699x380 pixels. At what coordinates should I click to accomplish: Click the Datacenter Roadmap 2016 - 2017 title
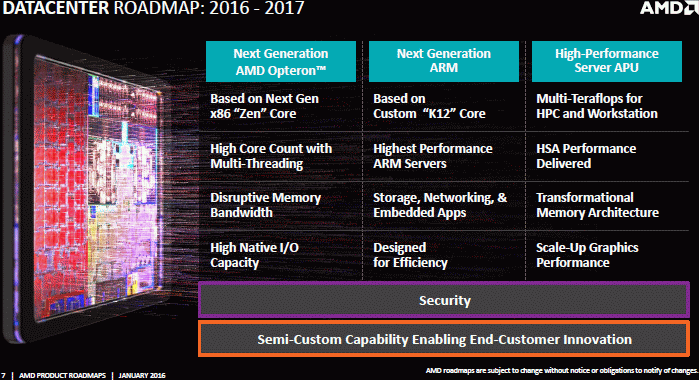[153, 8]
